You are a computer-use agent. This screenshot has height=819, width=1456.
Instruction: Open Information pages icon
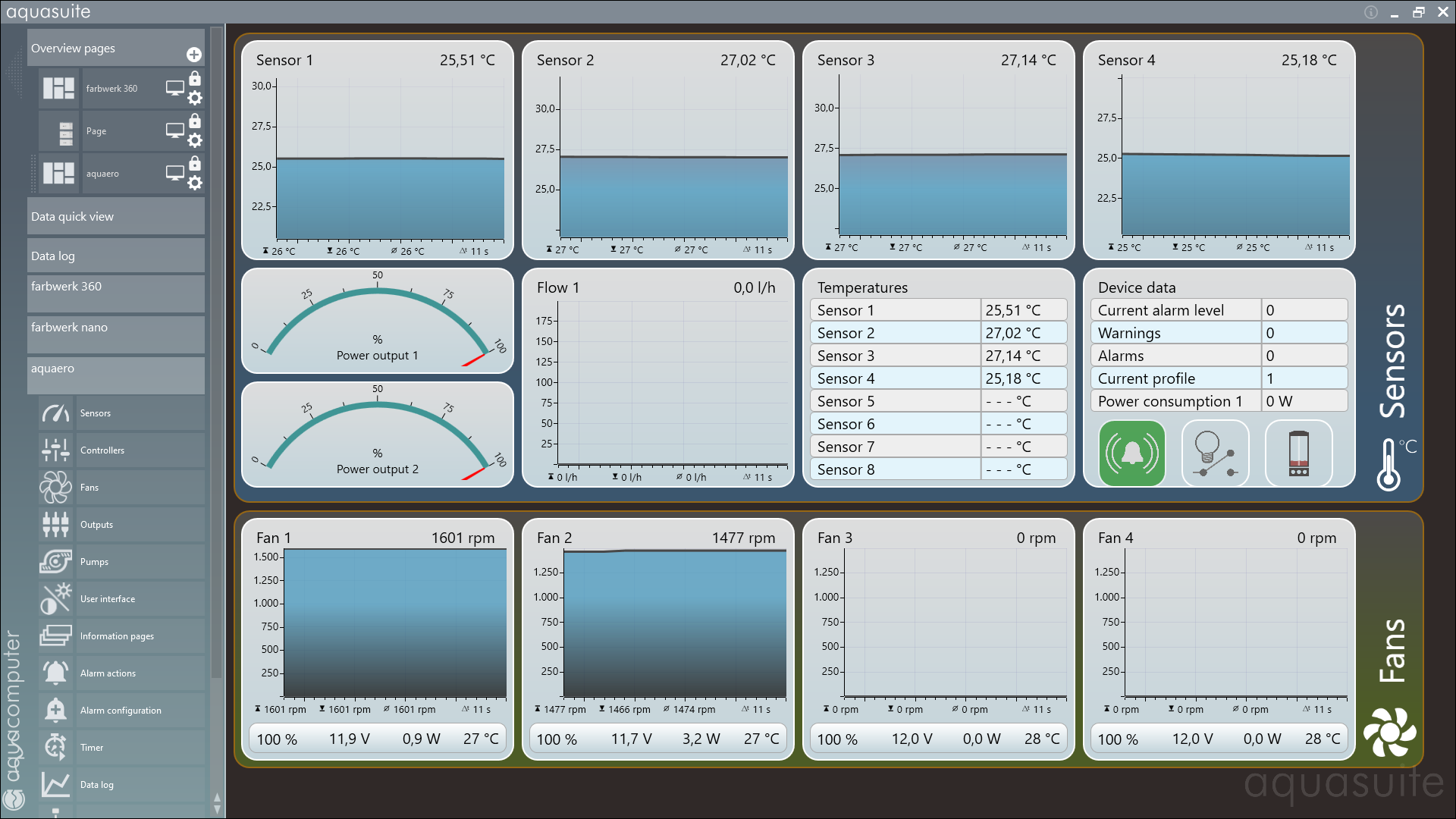point(56,636)
